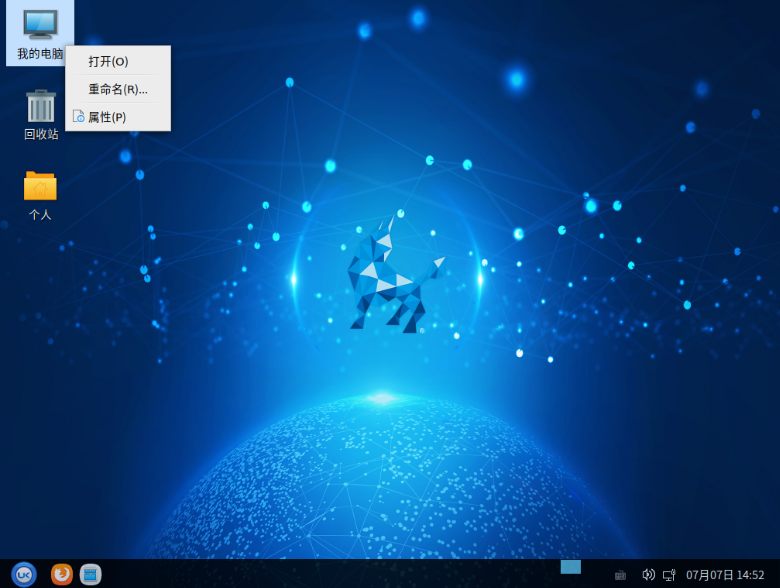The width and height of the screenshot is (780, 588).
Task: Choose 重命名(R)... from the context menu
Action: pos(118,89)
